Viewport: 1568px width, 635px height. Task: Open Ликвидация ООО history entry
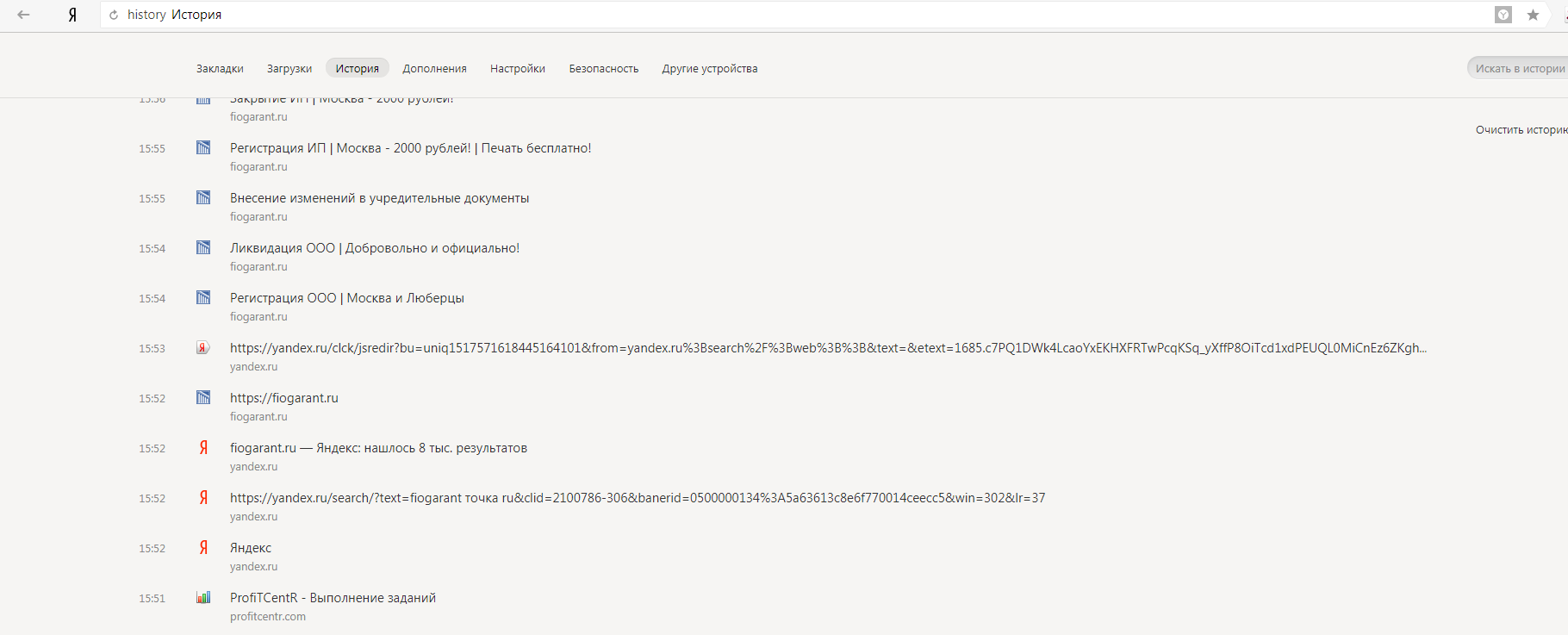point(374,248)
